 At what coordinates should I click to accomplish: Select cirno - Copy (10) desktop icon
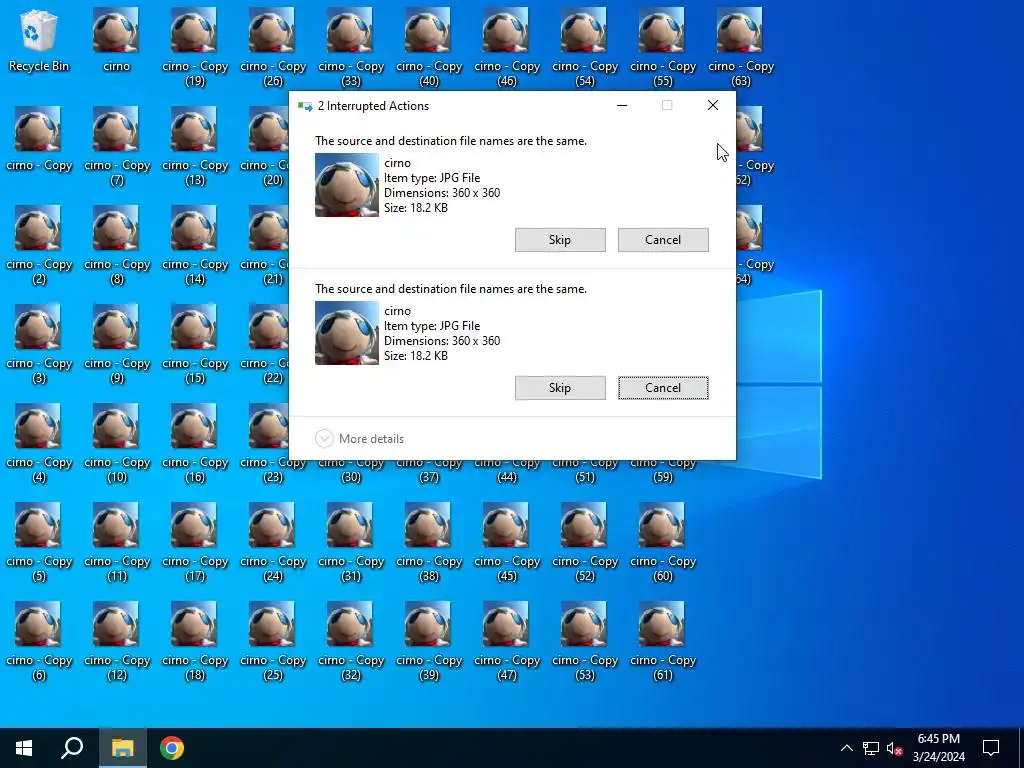tap(117, 443)
